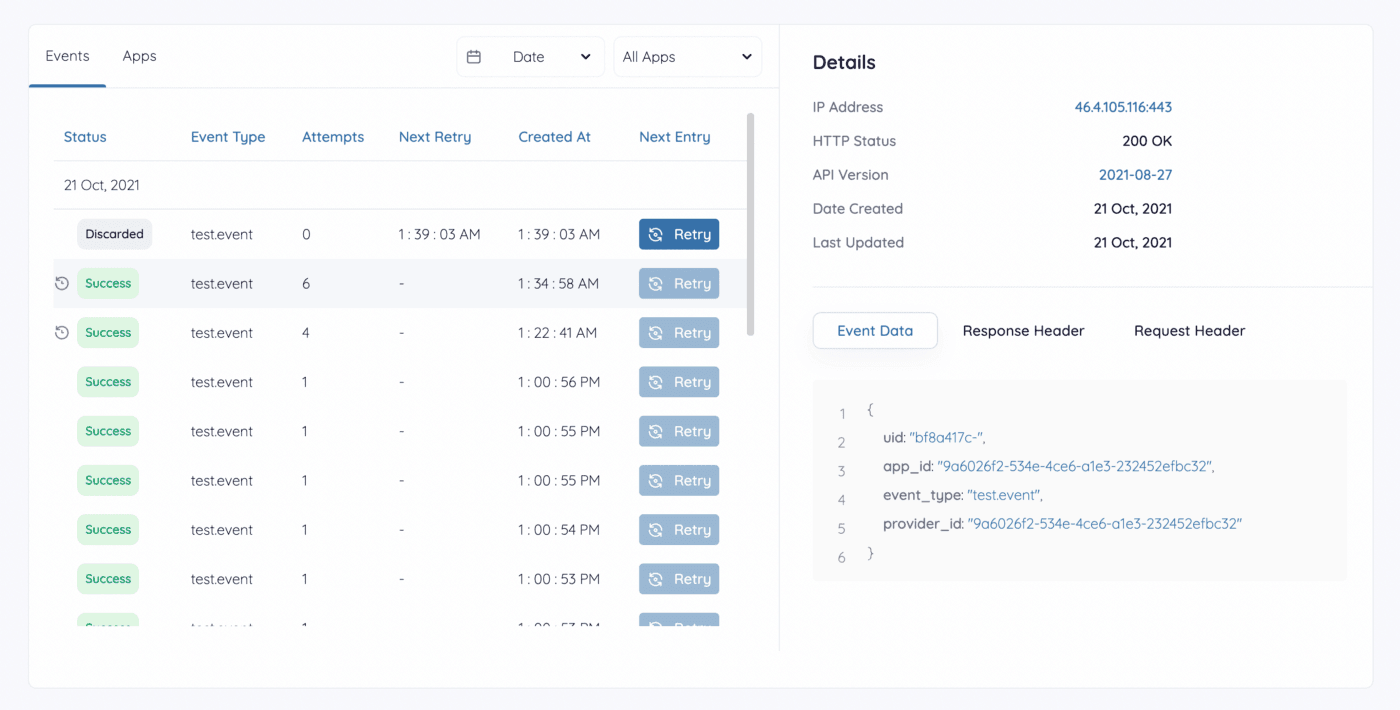The image size is (1400, 710).
Task: Select the Event Data tab
Action: [875, 331]
